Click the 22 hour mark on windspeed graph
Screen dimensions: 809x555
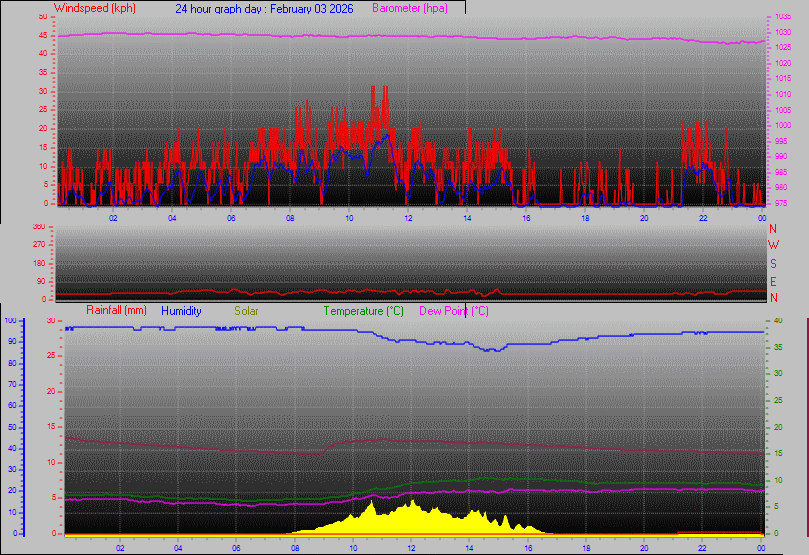(703, 217)
